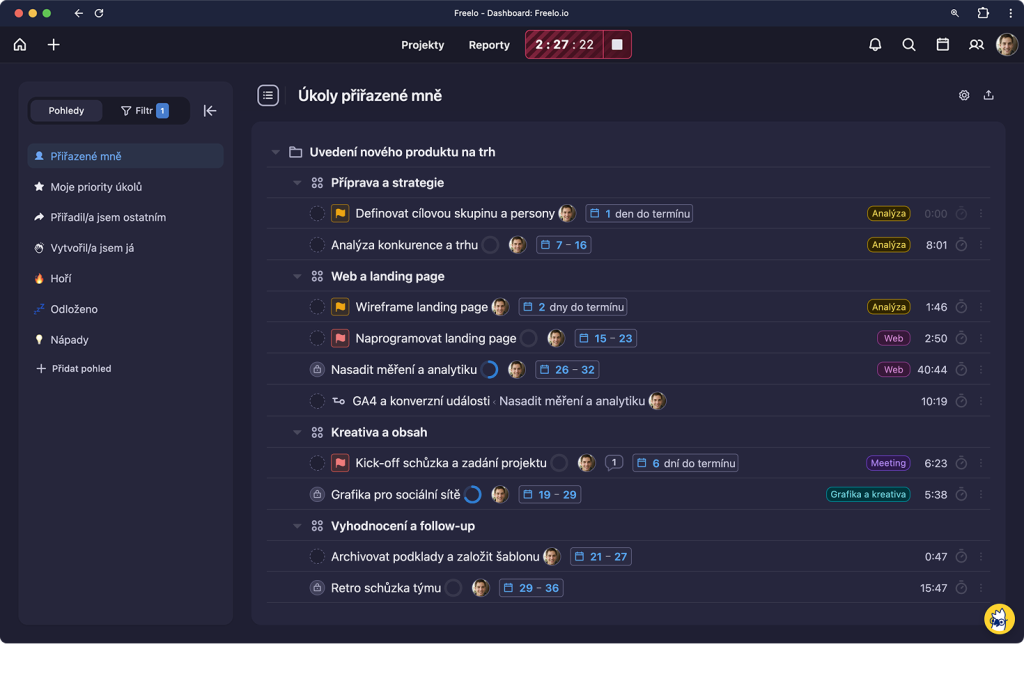Collapse the Uvedení nového produktu na trh project
Viewport: 1024px width, 697px height.
[276, 152]
